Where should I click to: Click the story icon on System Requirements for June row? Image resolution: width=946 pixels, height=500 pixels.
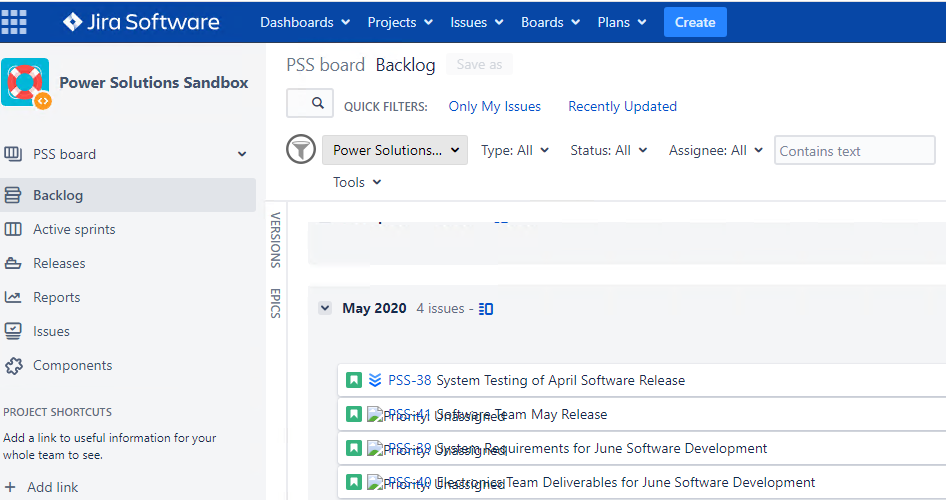click(x=354, y=448)
